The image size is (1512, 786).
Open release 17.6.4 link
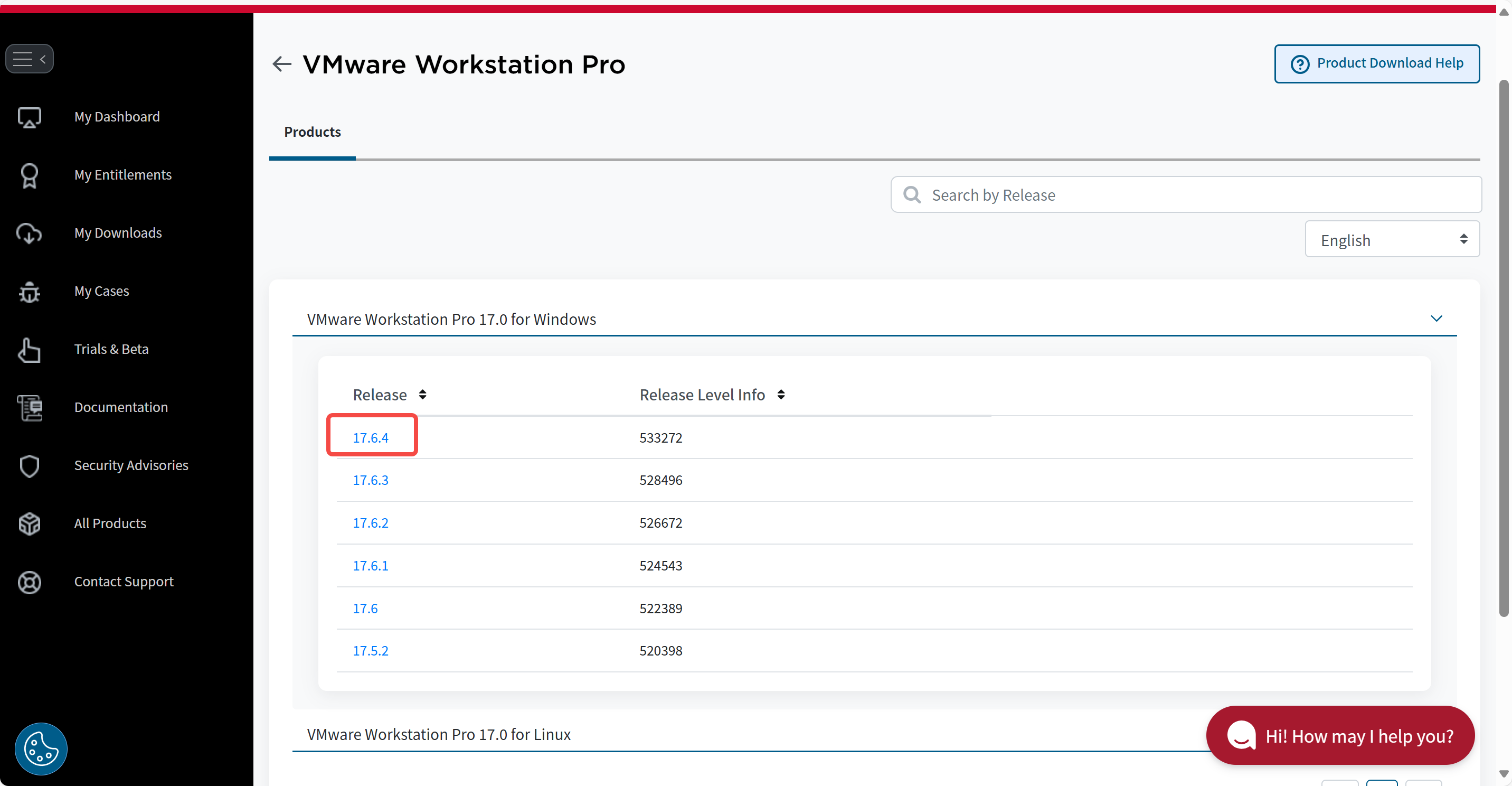(371, 438)
